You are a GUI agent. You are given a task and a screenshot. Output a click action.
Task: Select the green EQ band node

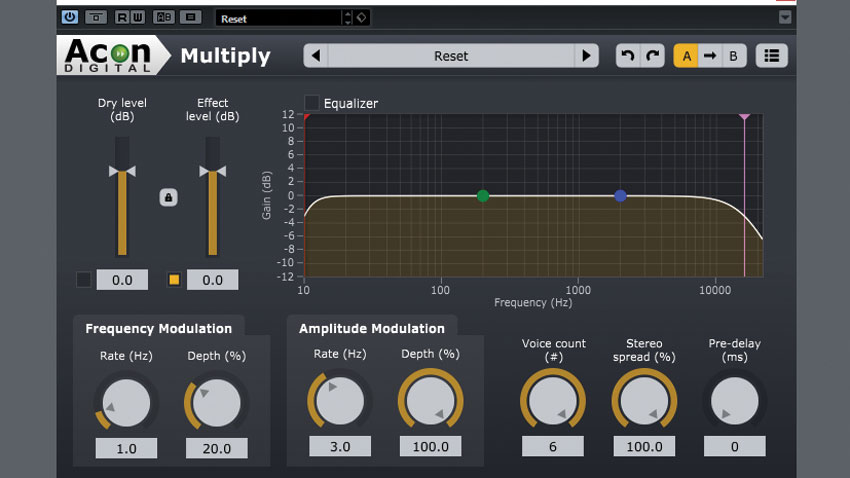483,196
